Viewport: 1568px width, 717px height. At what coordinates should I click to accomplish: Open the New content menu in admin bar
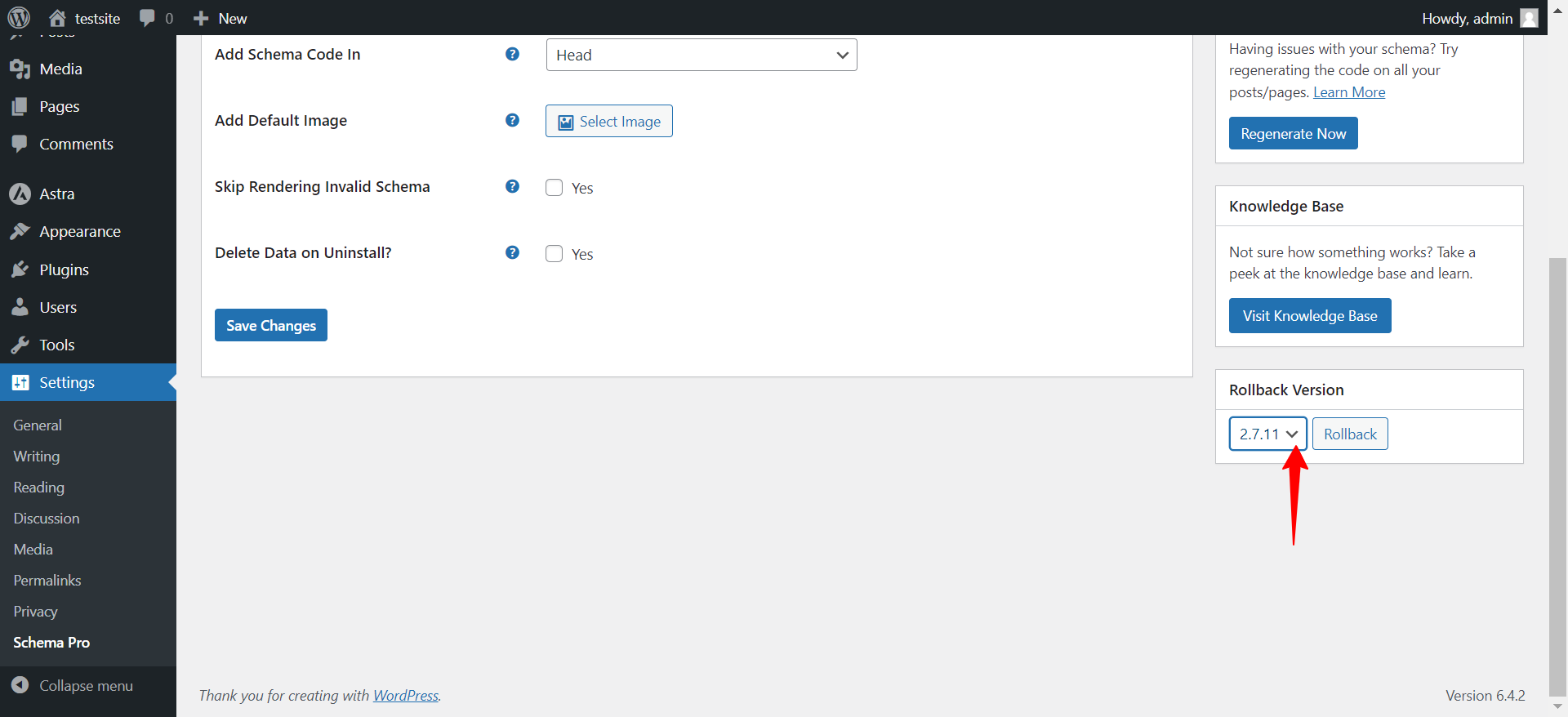[220, 18]
